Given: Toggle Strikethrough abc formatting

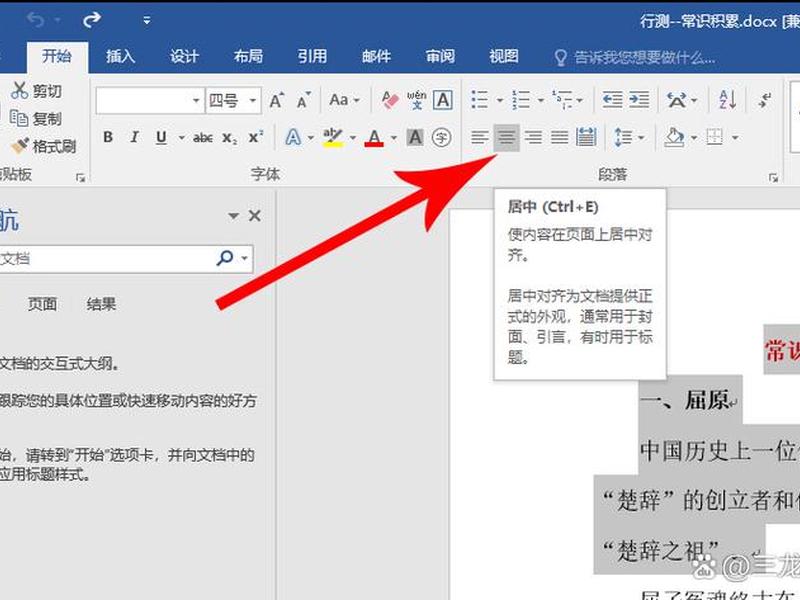Looking at the screenshot, I should pos(203,138).
